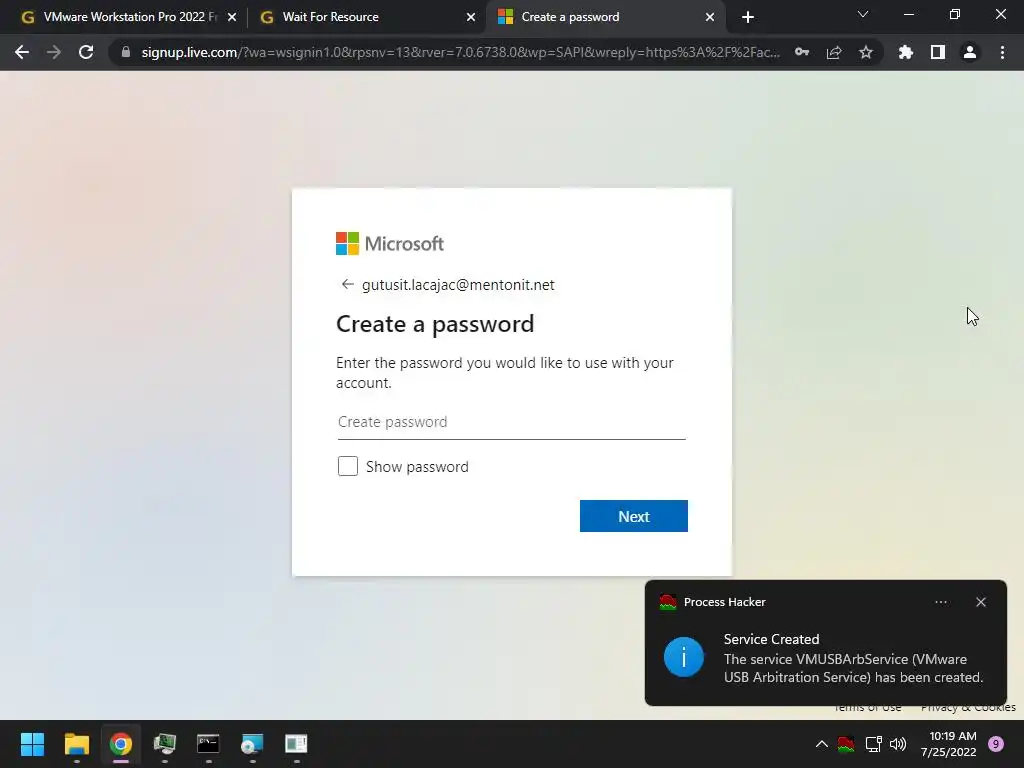Click the browser forward arrow

[54, 52]
